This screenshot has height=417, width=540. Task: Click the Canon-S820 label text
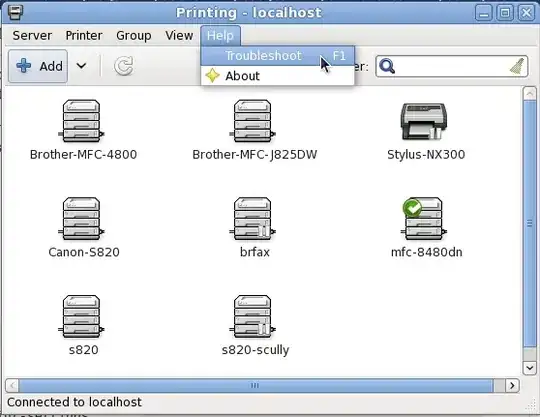point(84,252)
